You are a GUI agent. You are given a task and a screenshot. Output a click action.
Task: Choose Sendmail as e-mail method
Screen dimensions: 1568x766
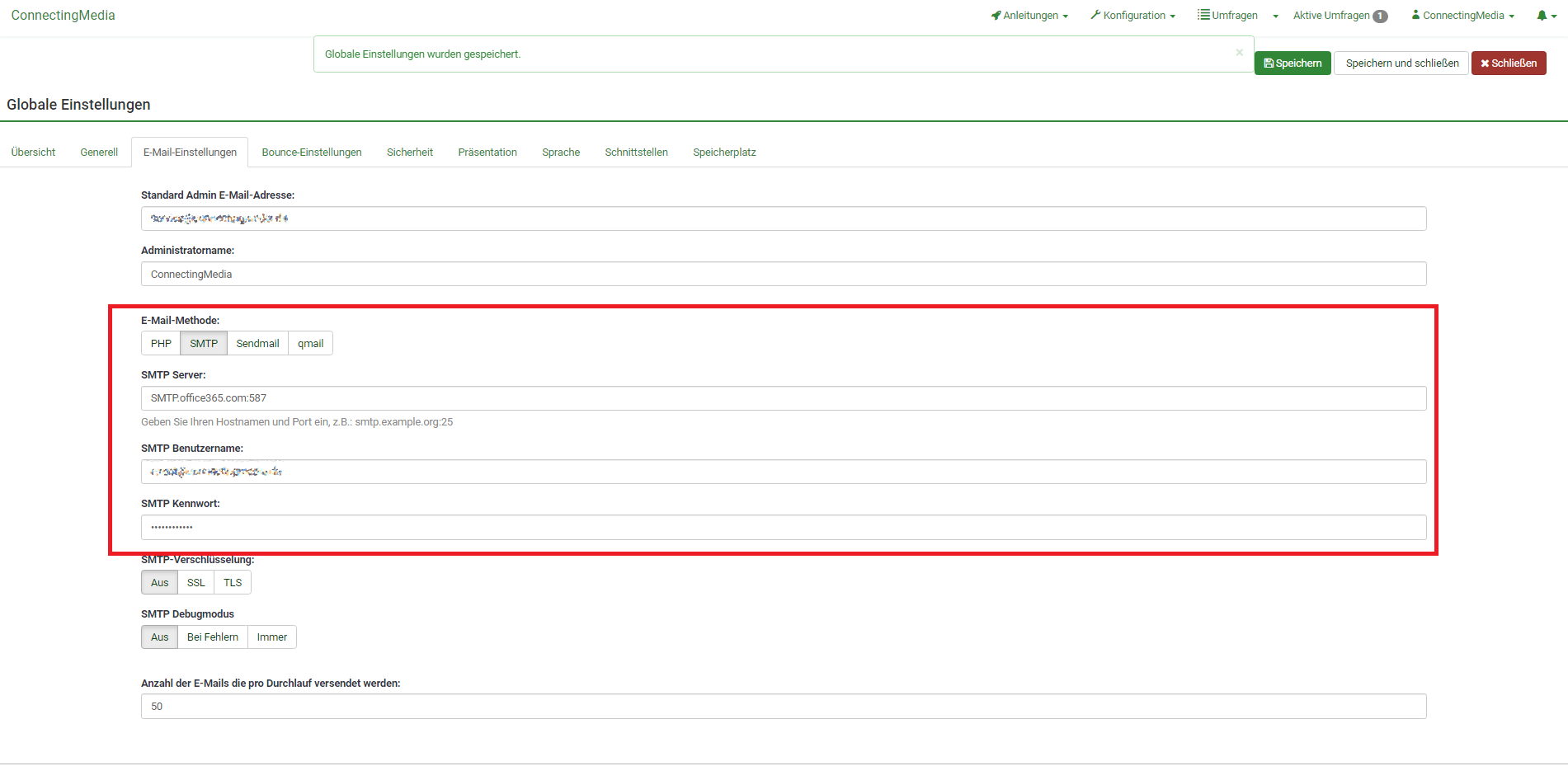click(x=257, y=344)
